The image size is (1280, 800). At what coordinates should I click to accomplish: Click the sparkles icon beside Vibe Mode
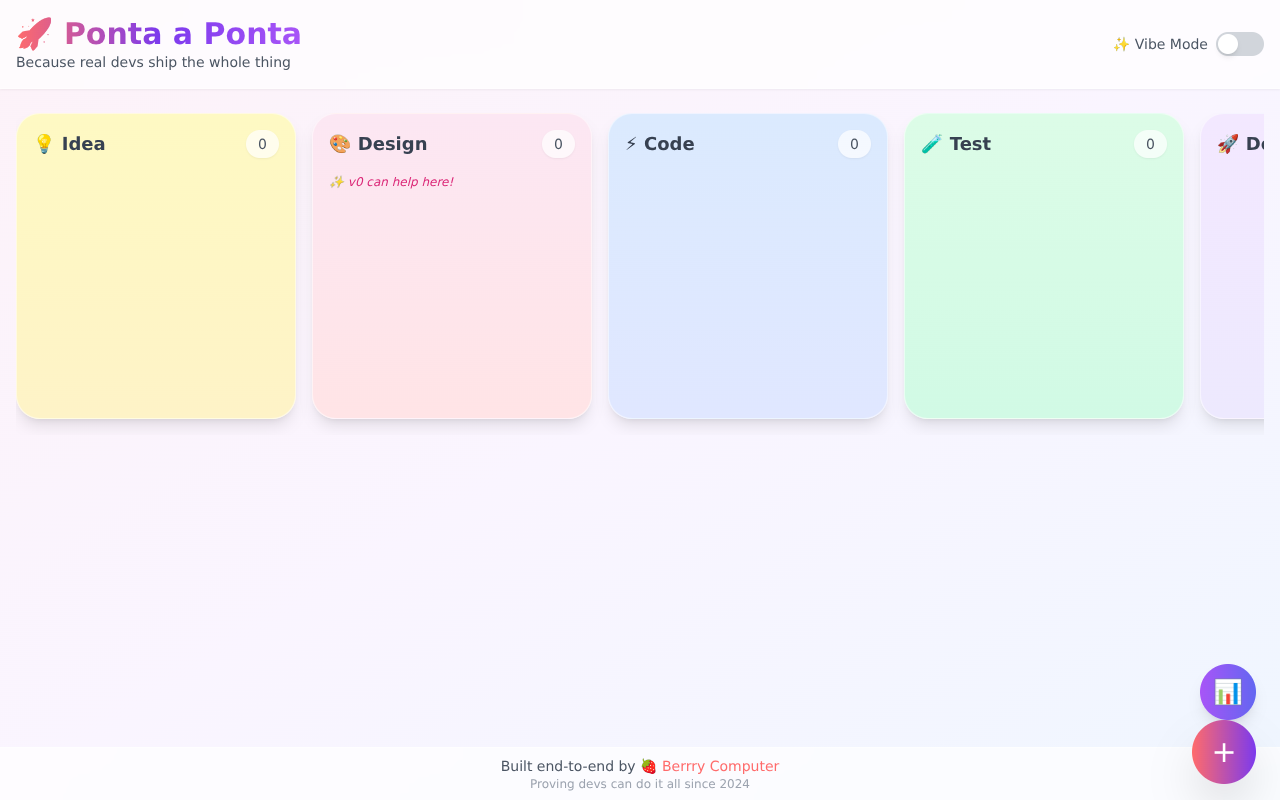click(1121, 44)
